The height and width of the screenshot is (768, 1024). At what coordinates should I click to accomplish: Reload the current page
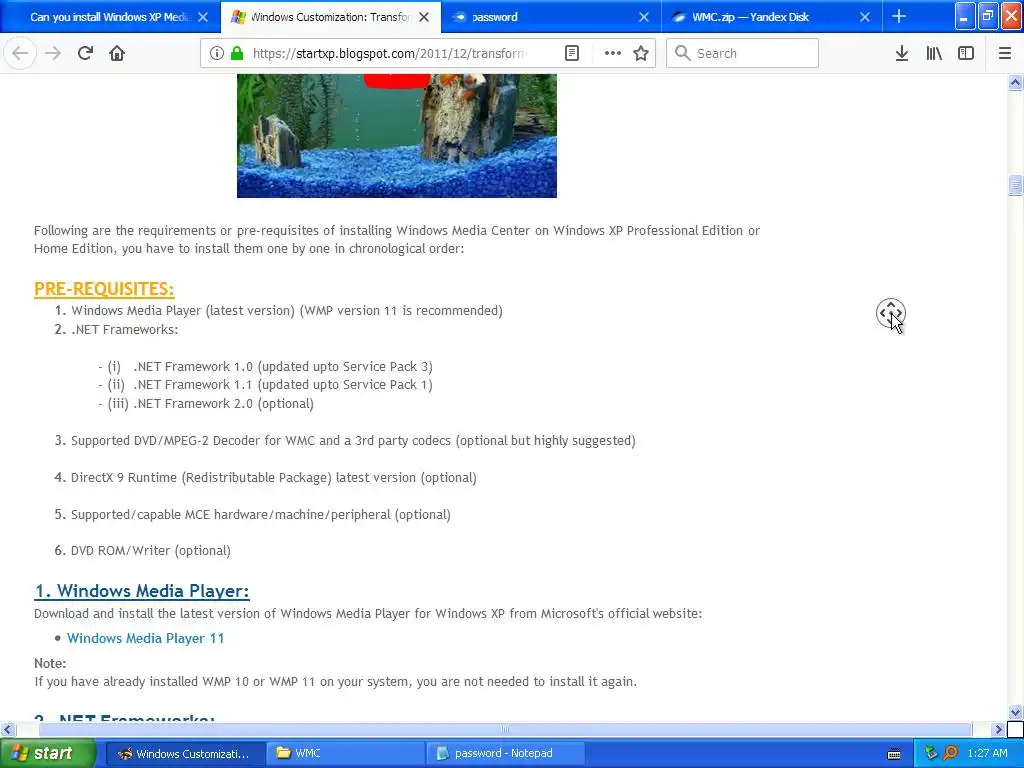85,53
